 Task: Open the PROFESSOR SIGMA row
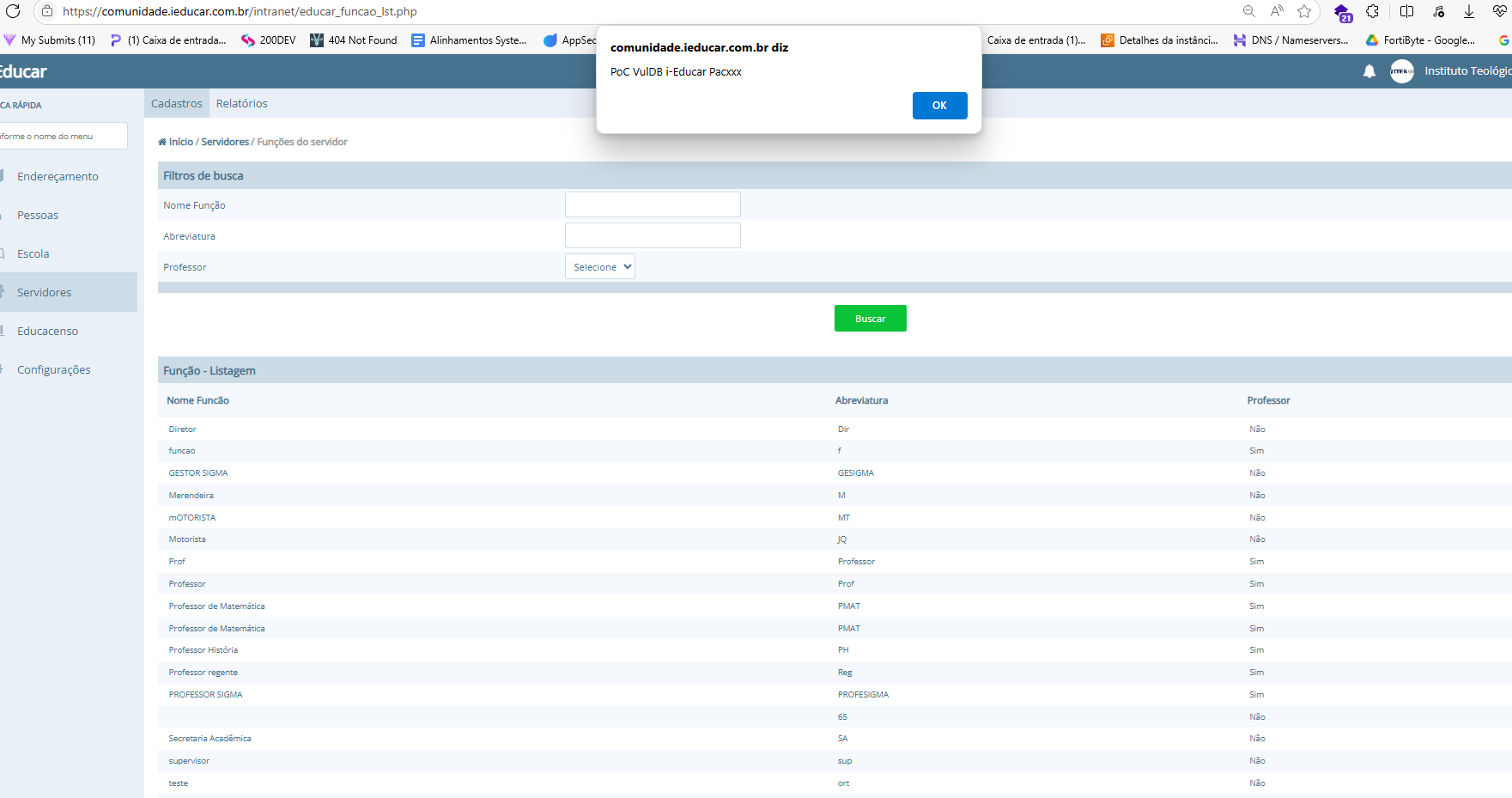point(206,695)
